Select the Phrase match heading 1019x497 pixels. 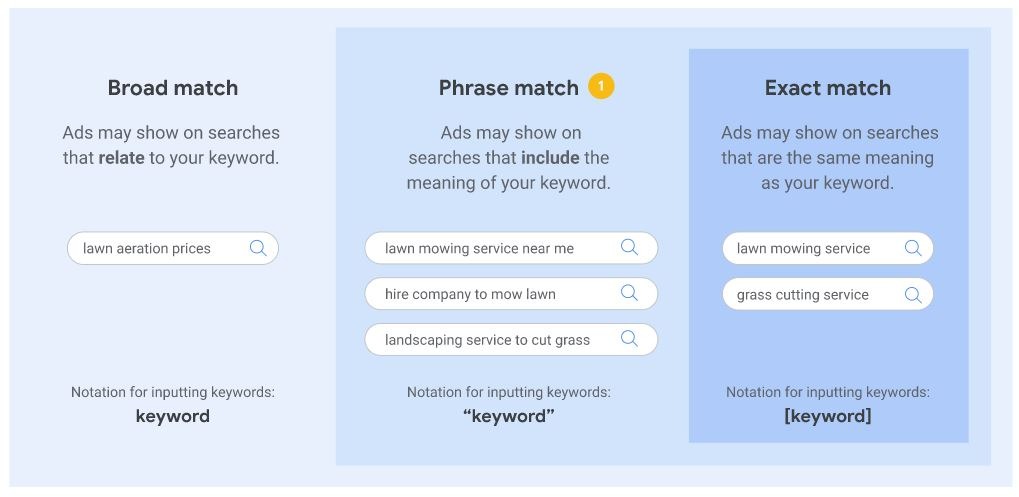point(508,88)
